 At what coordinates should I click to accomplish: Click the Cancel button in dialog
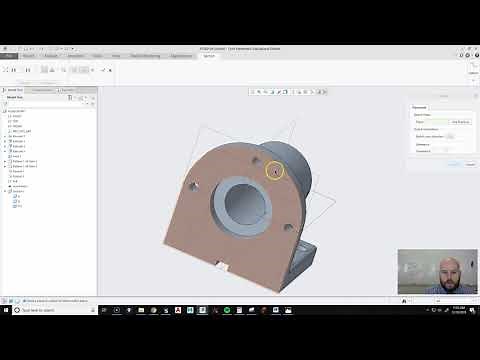coord(470,164)
